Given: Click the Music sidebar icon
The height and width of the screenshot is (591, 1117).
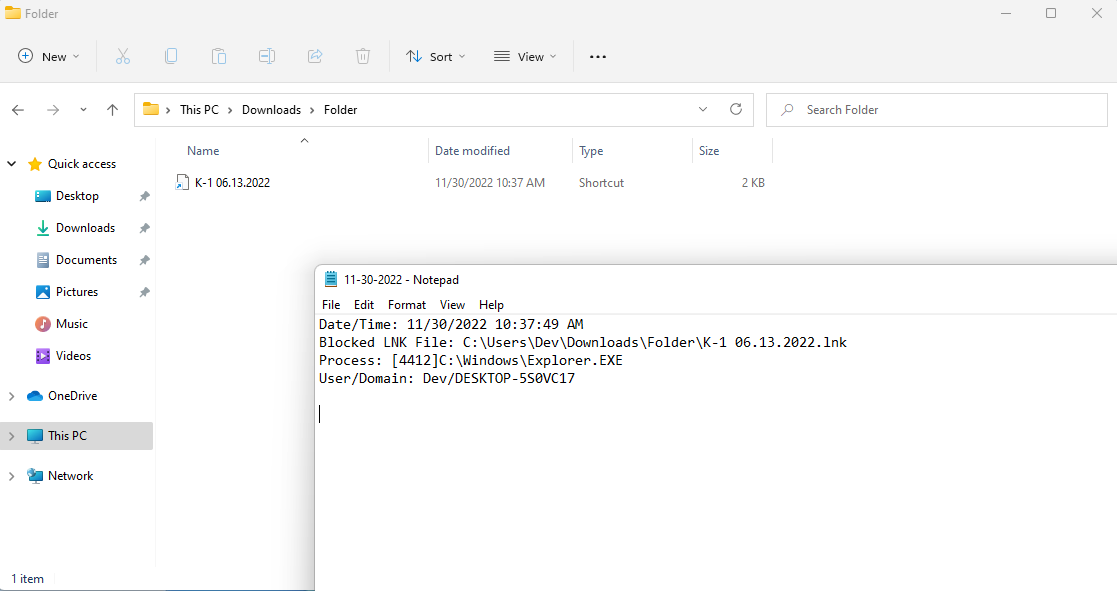Looking at the screenshot, I should 43,324.
